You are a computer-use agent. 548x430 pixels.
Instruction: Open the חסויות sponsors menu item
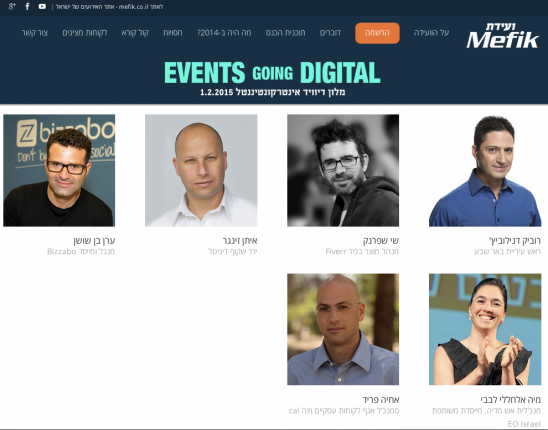(x=173, y=33)
